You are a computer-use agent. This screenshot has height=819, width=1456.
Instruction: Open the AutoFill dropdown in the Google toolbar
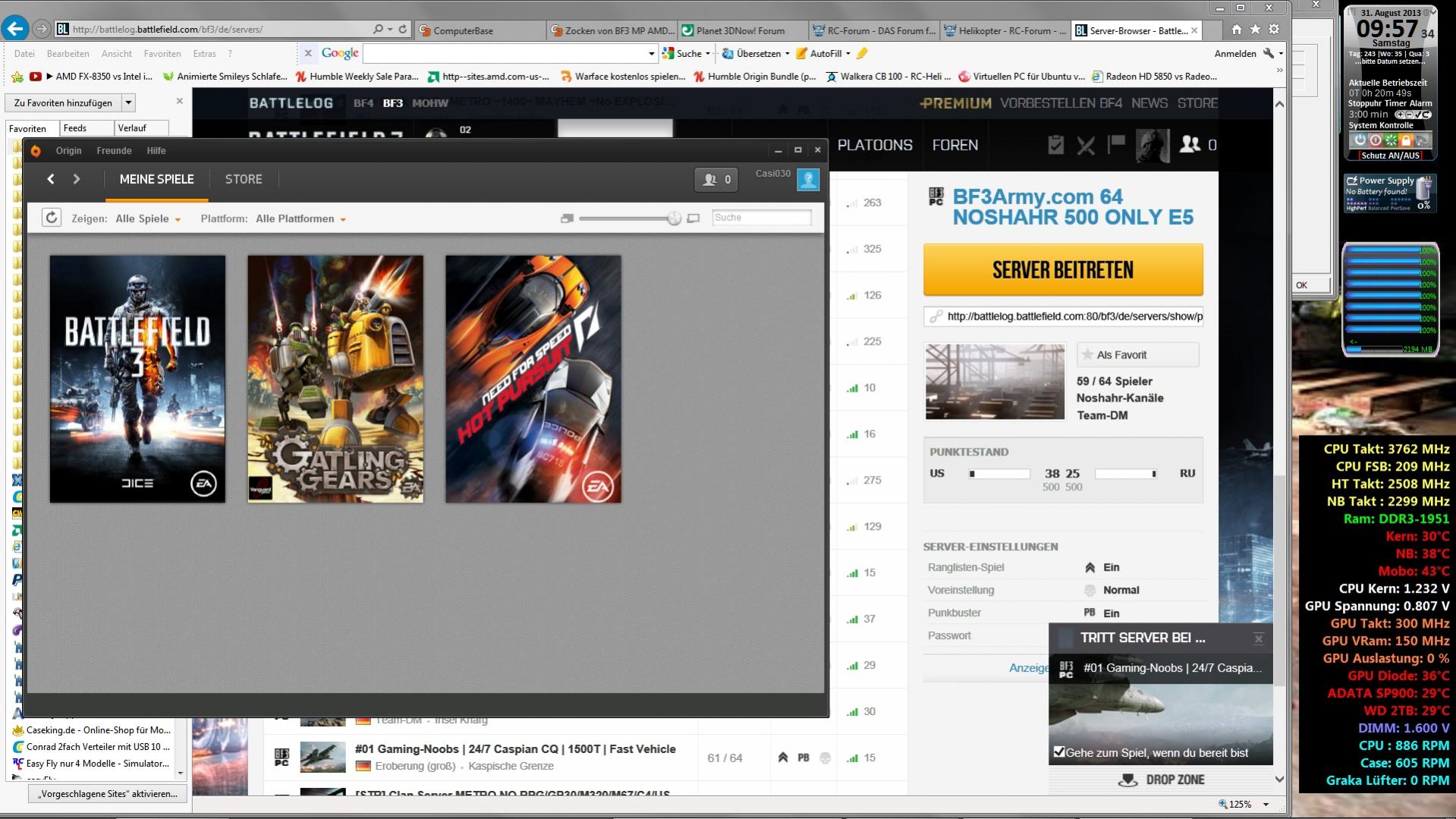847,53
